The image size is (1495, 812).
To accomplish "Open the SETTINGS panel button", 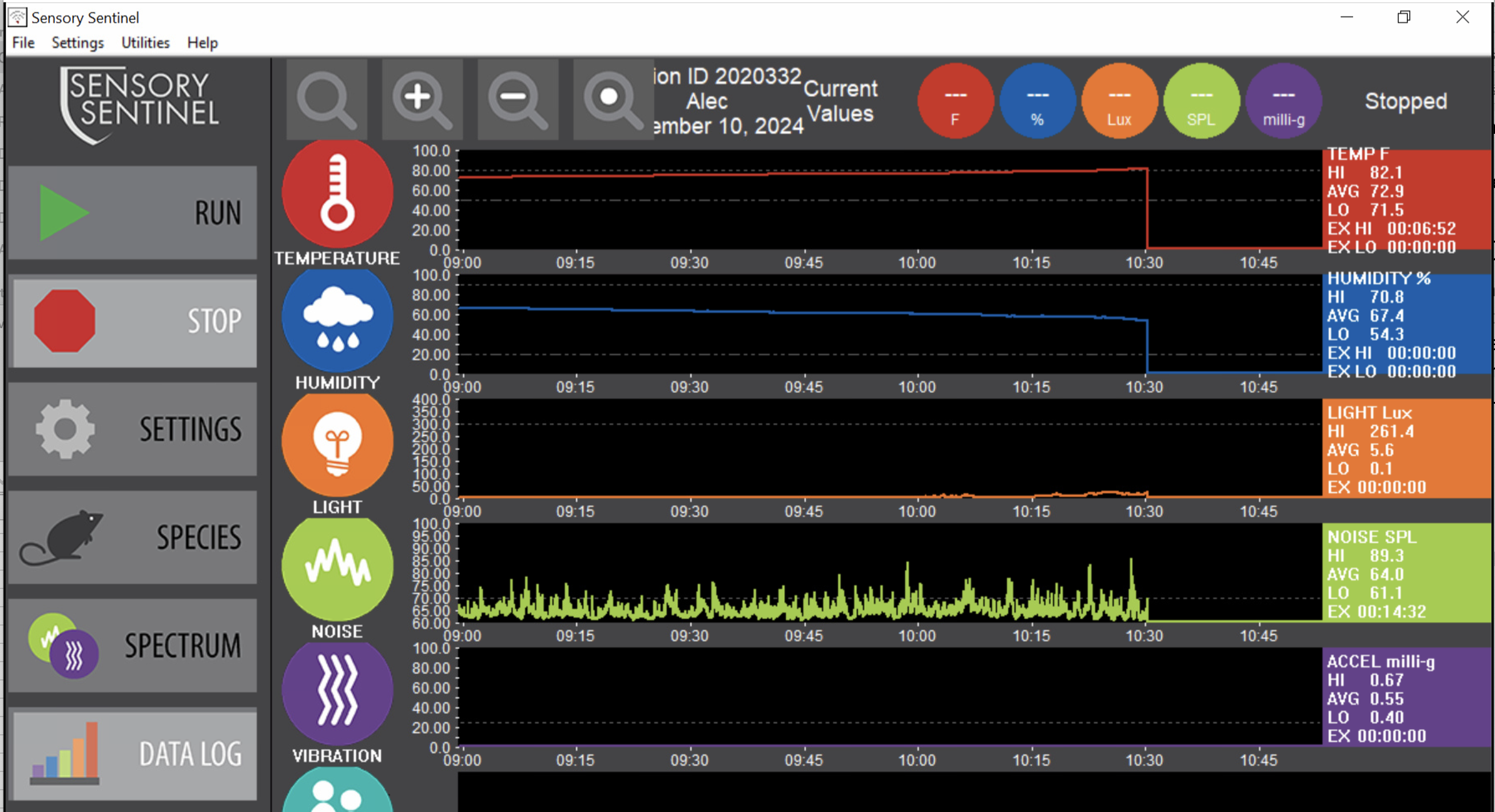I will click(133, 429).
